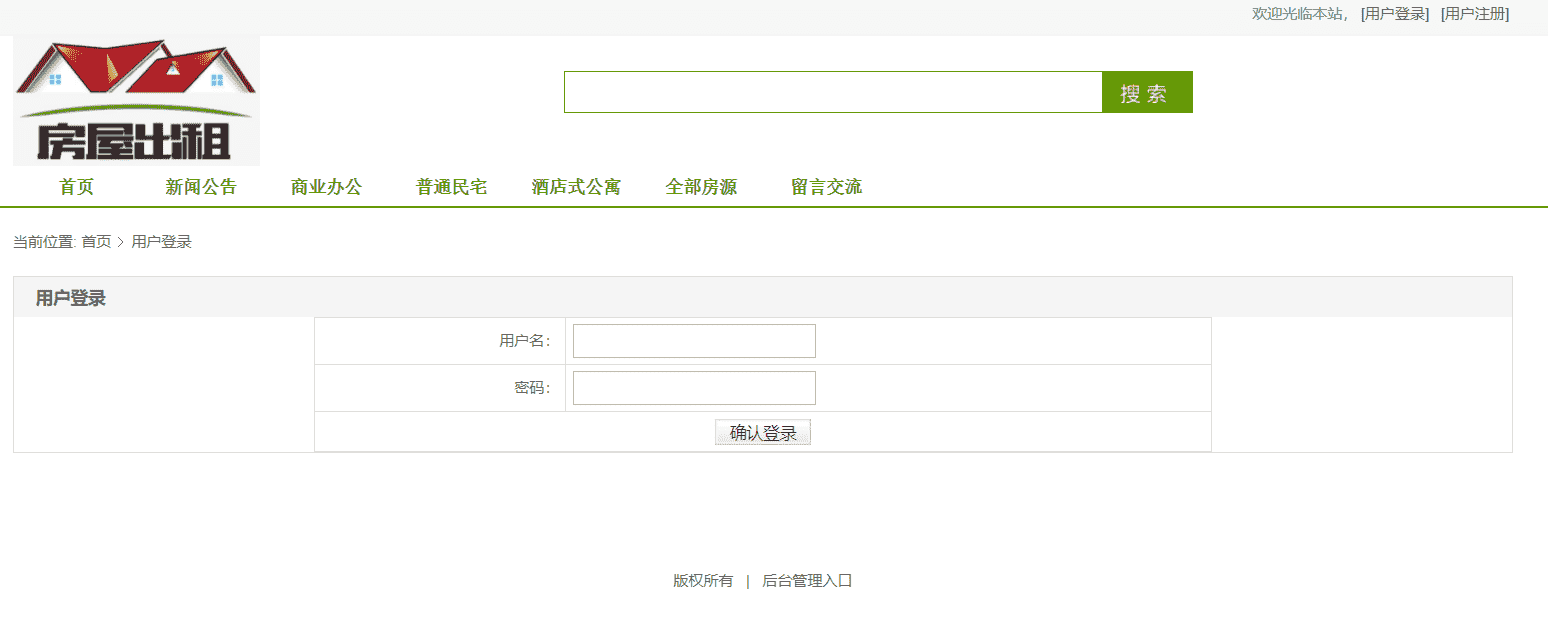Screen dimensions: 1548x622
Task: Open the [用户注册] registration link
Action: click(x=1475, y=14)
